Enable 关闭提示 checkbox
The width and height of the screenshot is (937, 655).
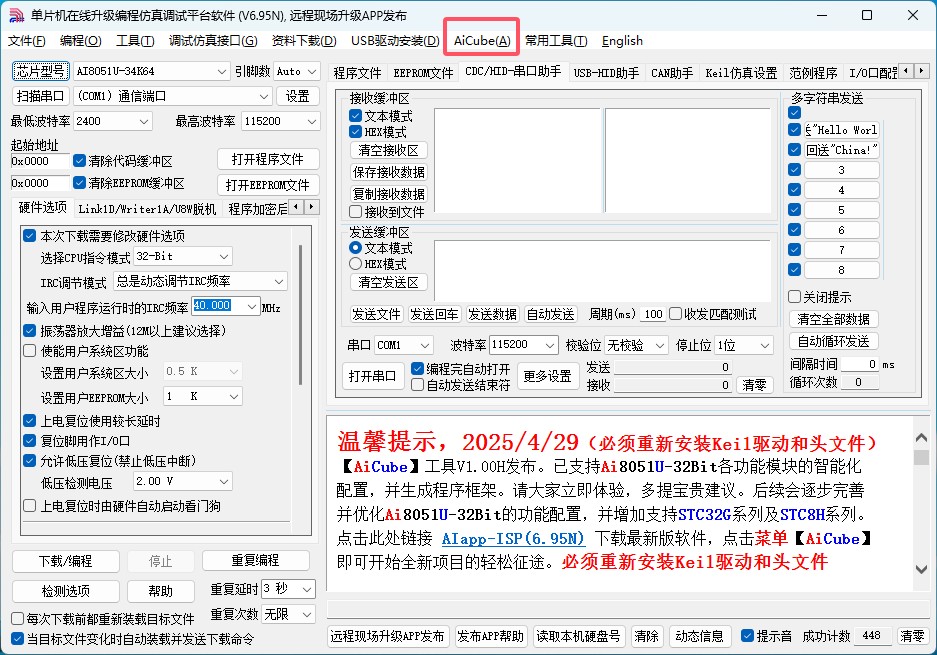pyautogui.click(x=794, y=296)
